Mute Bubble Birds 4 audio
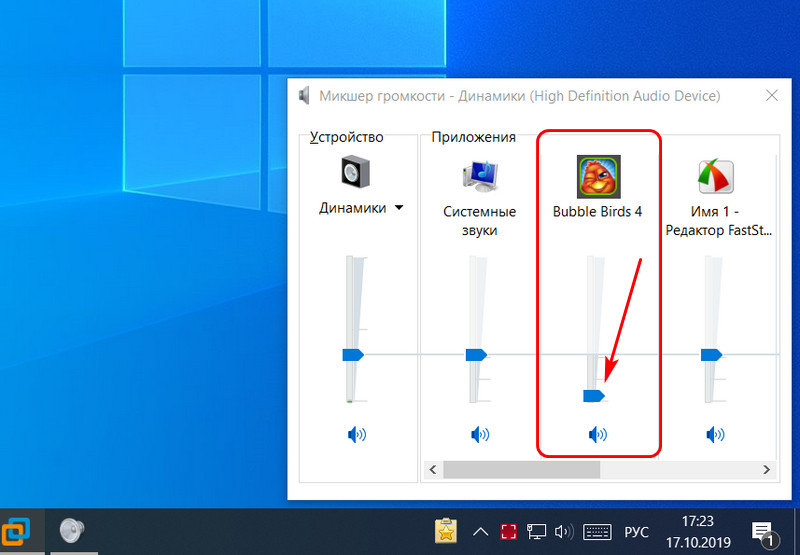The width and height of the screenshot is (800, 555). point(597,435)
